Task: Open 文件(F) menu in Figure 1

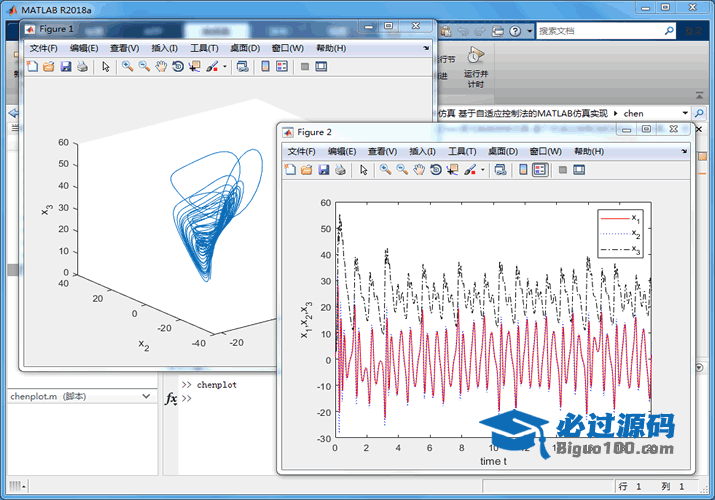Action: (43, 48)
